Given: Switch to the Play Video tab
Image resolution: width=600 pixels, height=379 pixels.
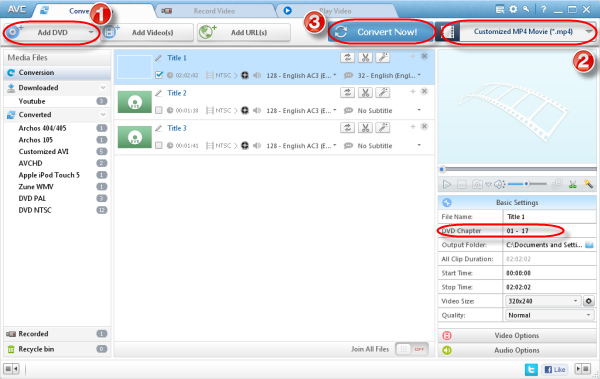Looking at the screenshot, I should (x=335, y=11).
